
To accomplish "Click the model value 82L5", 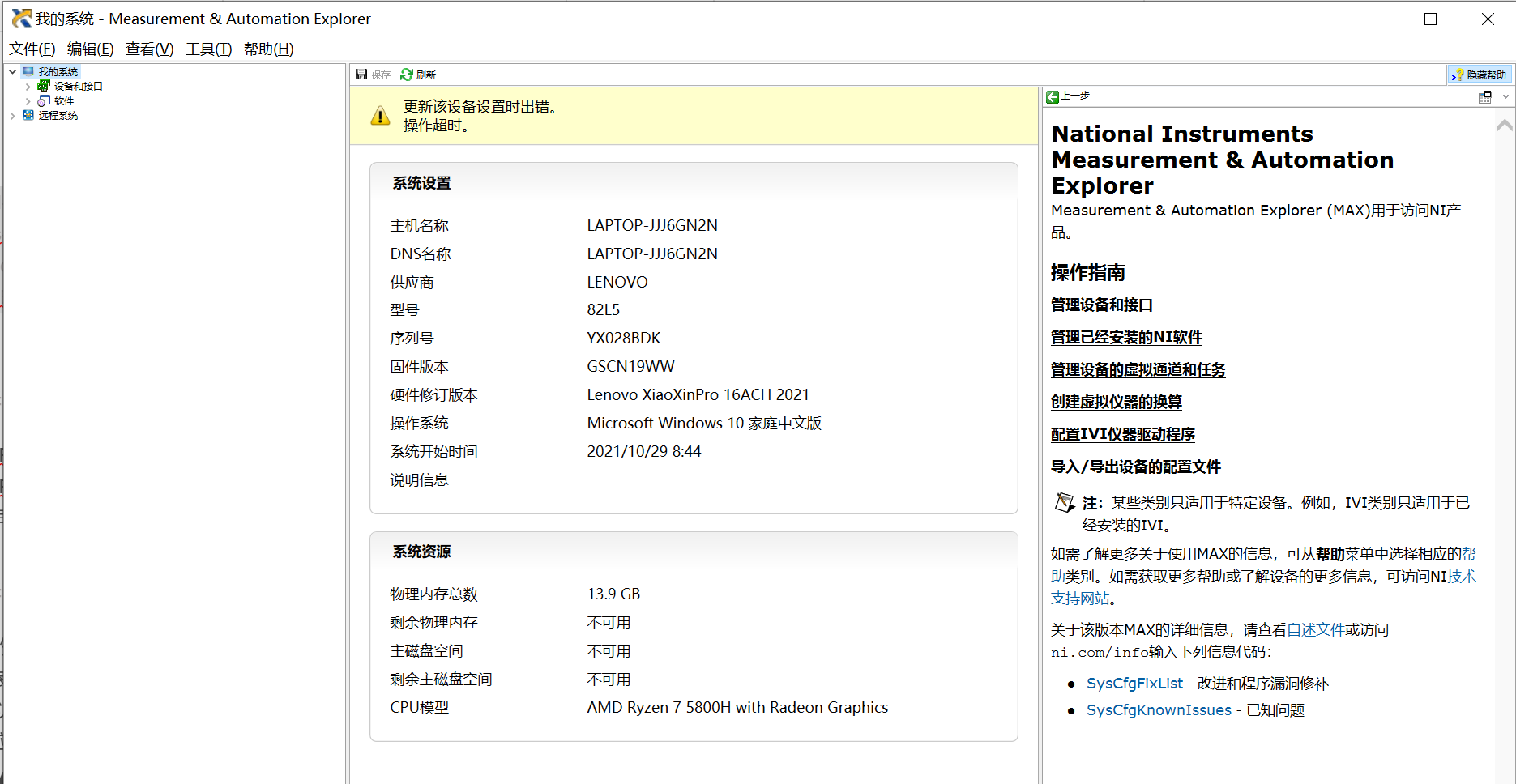I will (604, 310).
